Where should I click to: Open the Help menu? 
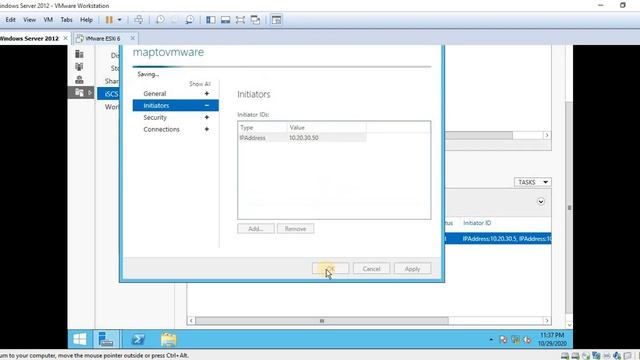(x=86, y=20)
